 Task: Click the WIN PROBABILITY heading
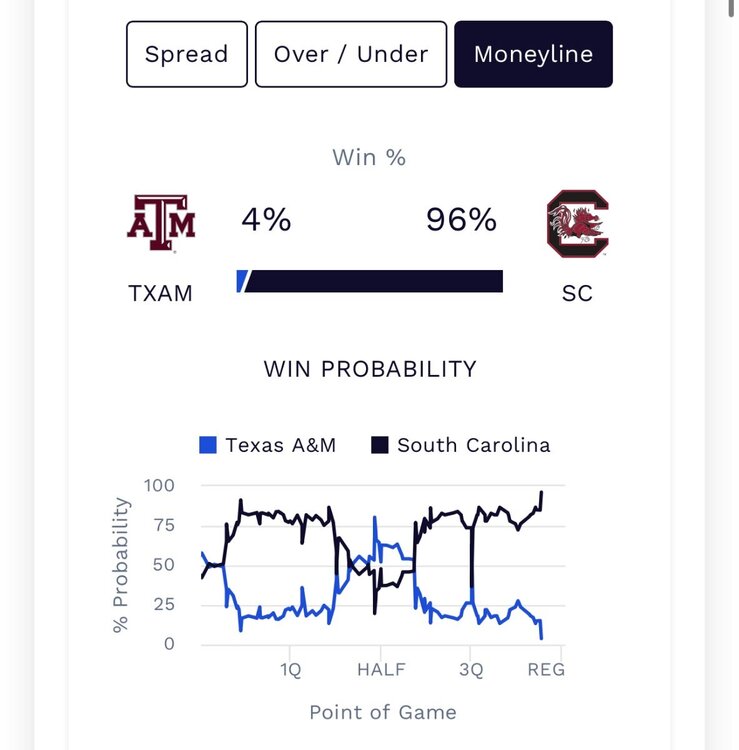[x=370, y=369]
